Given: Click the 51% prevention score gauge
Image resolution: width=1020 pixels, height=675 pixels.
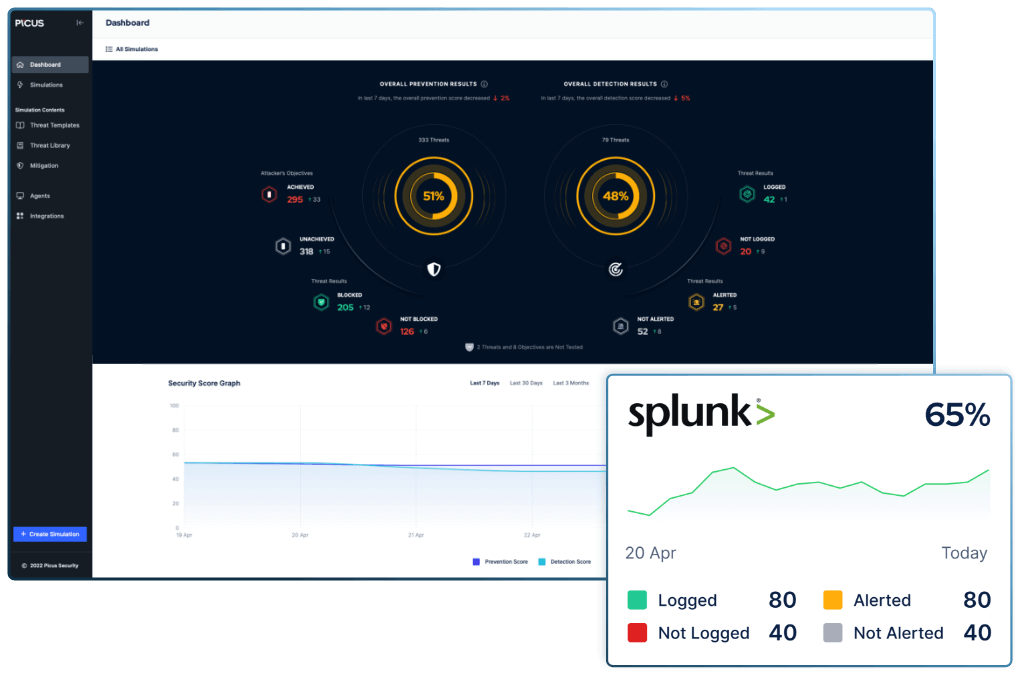Looking at the screenshot, I should 433,197.
